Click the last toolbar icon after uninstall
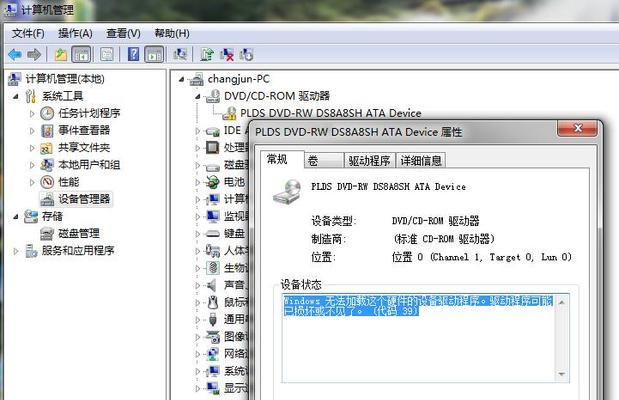Screen dimensions: 619x400 (x=246, y=54)
